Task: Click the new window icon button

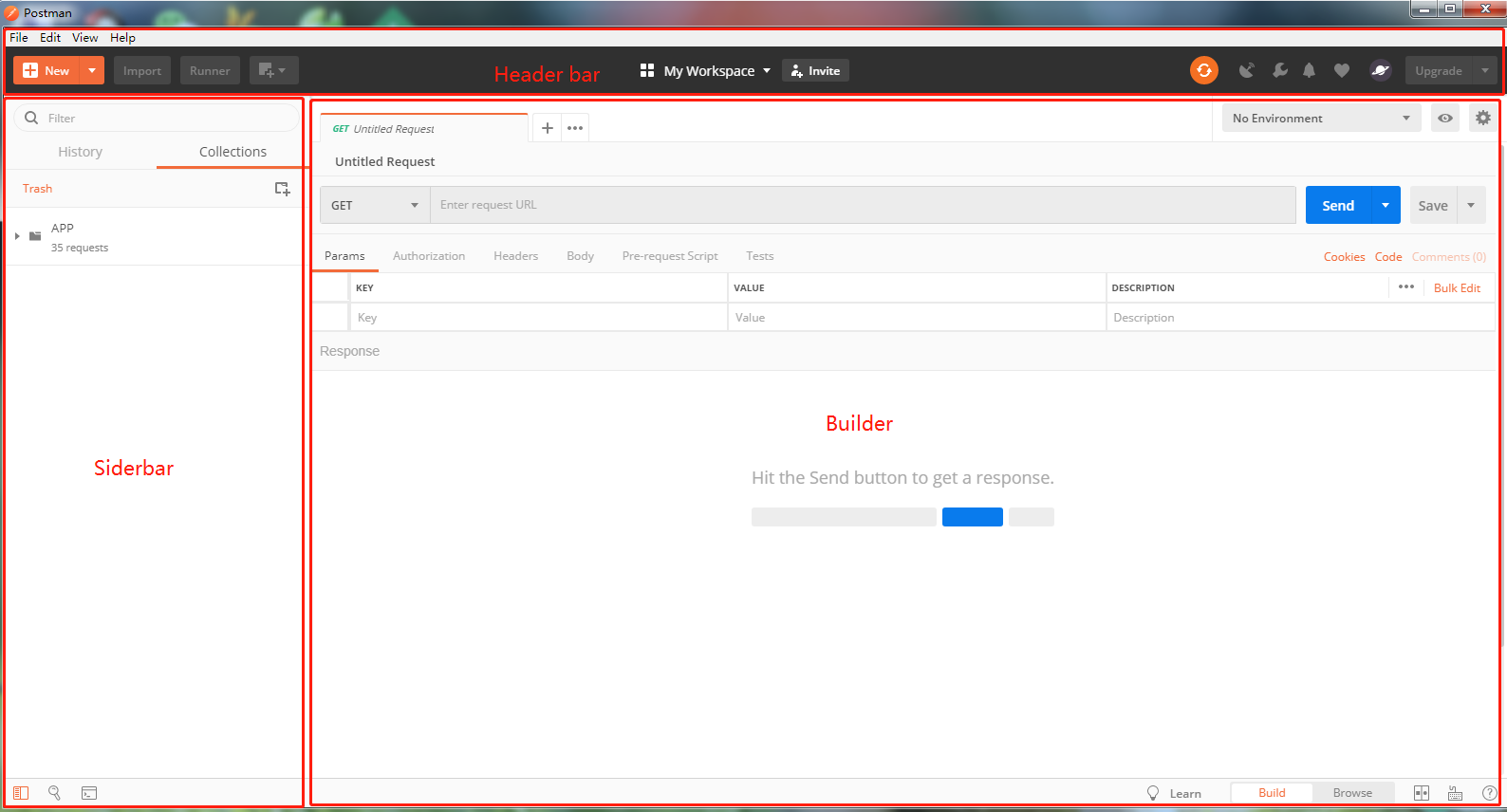Action: click(273, 70)
